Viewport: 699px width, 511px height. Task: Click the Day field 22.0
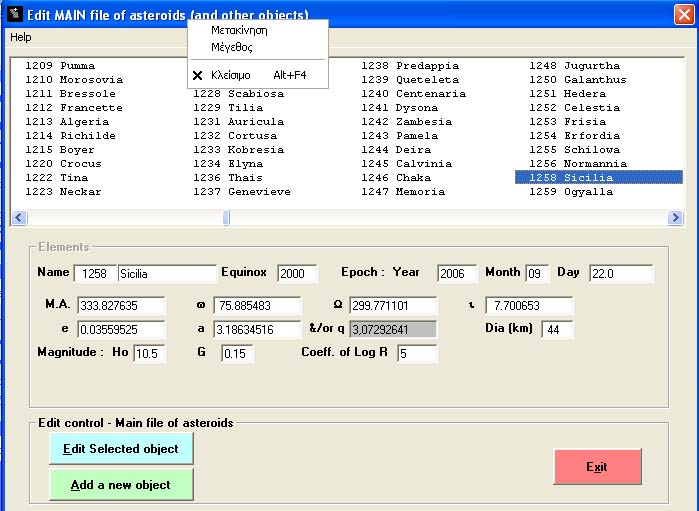[x=621, y=273]
